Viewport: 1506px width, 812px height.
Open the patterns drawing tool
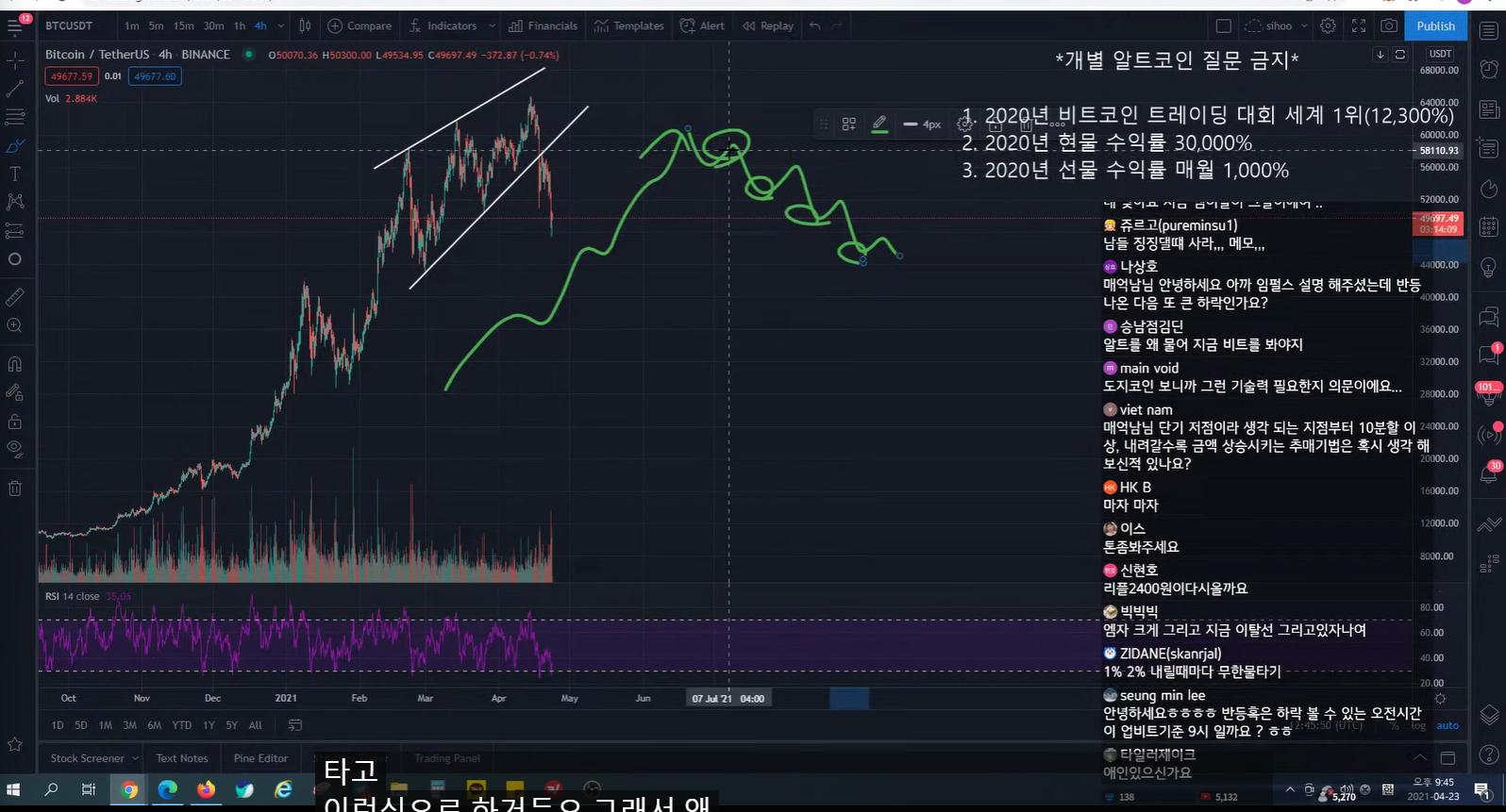pyautogui.click(x=15, y=202)
